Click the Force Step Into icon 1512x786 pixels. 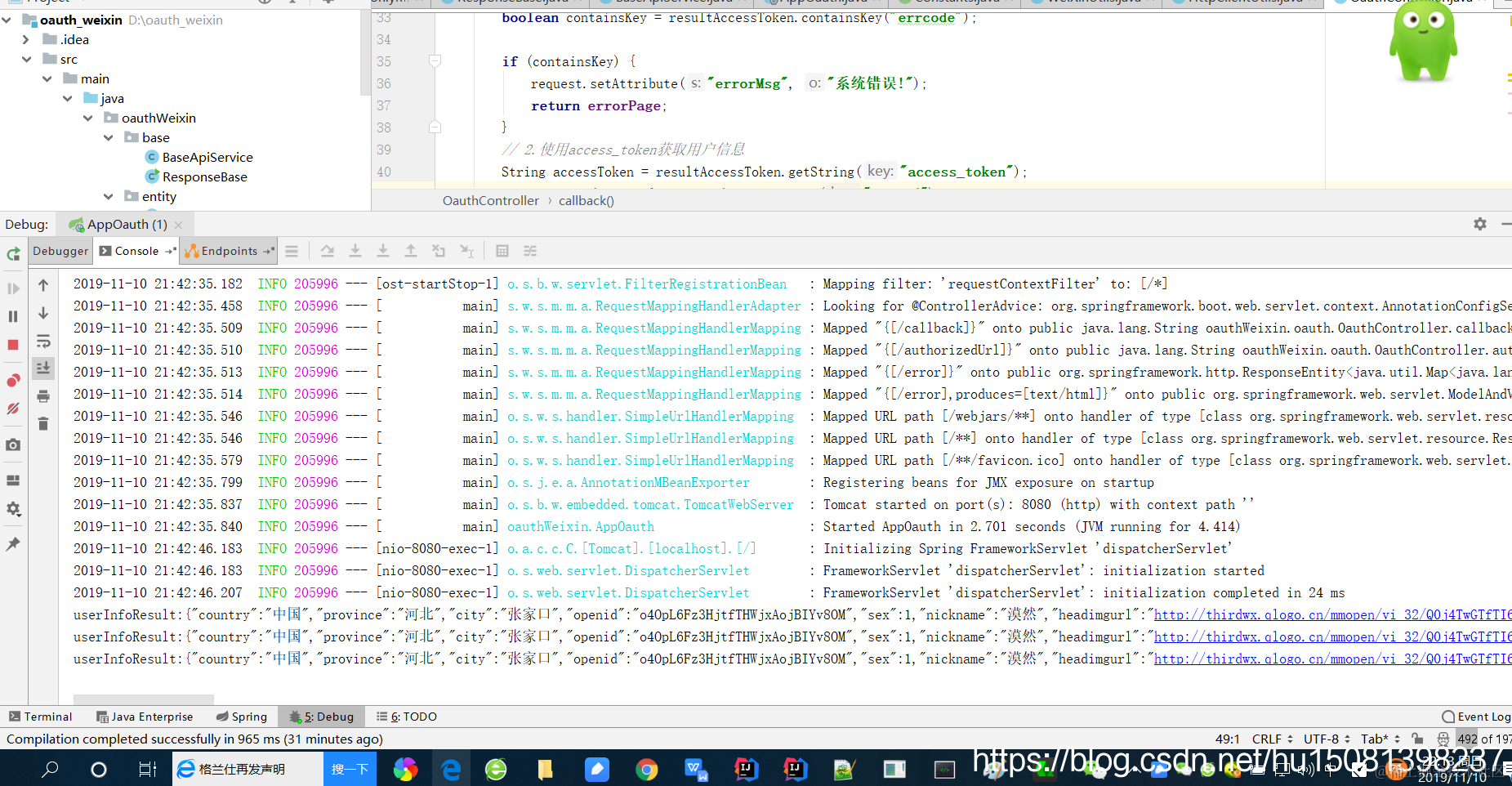383,251
